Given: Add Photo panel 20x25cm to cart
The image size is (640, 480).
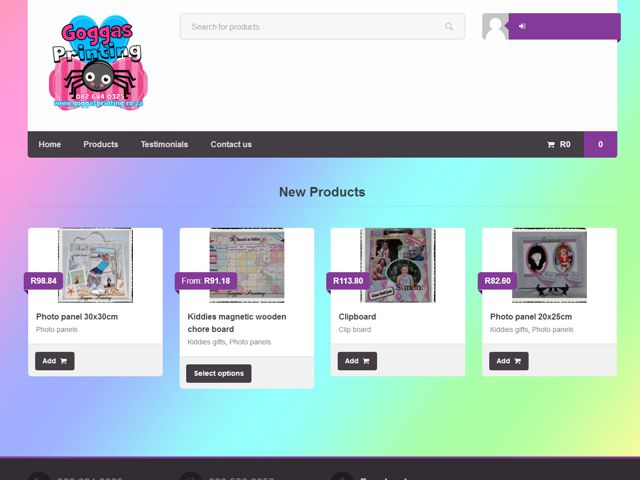Looking at the screenshot, I should 509,361.
